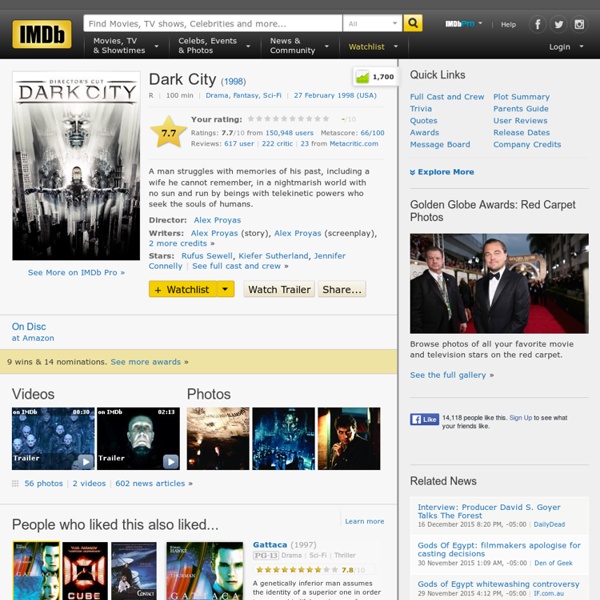Open the Watchlist button dropdown arrow
The image size is (600, 600).
click(x=226, y=289)
